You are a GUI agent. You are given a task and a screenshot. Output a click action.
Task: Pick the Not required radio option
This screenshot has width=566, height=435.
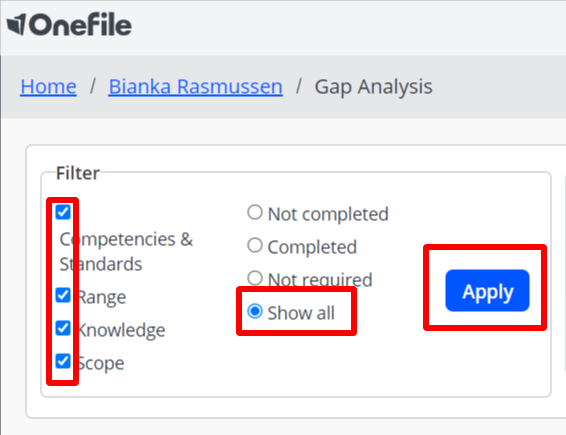coord(255,278)
